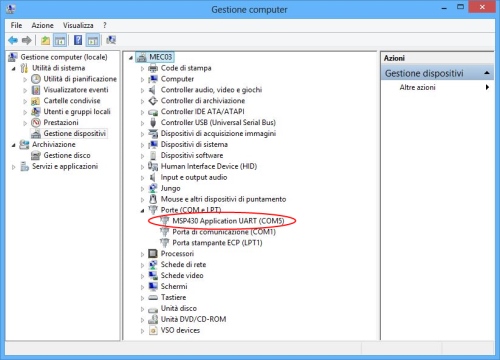Expand the Dispositivi di sistema node
The width and height of the screenshot is (500, 360).
click(142, 145)
